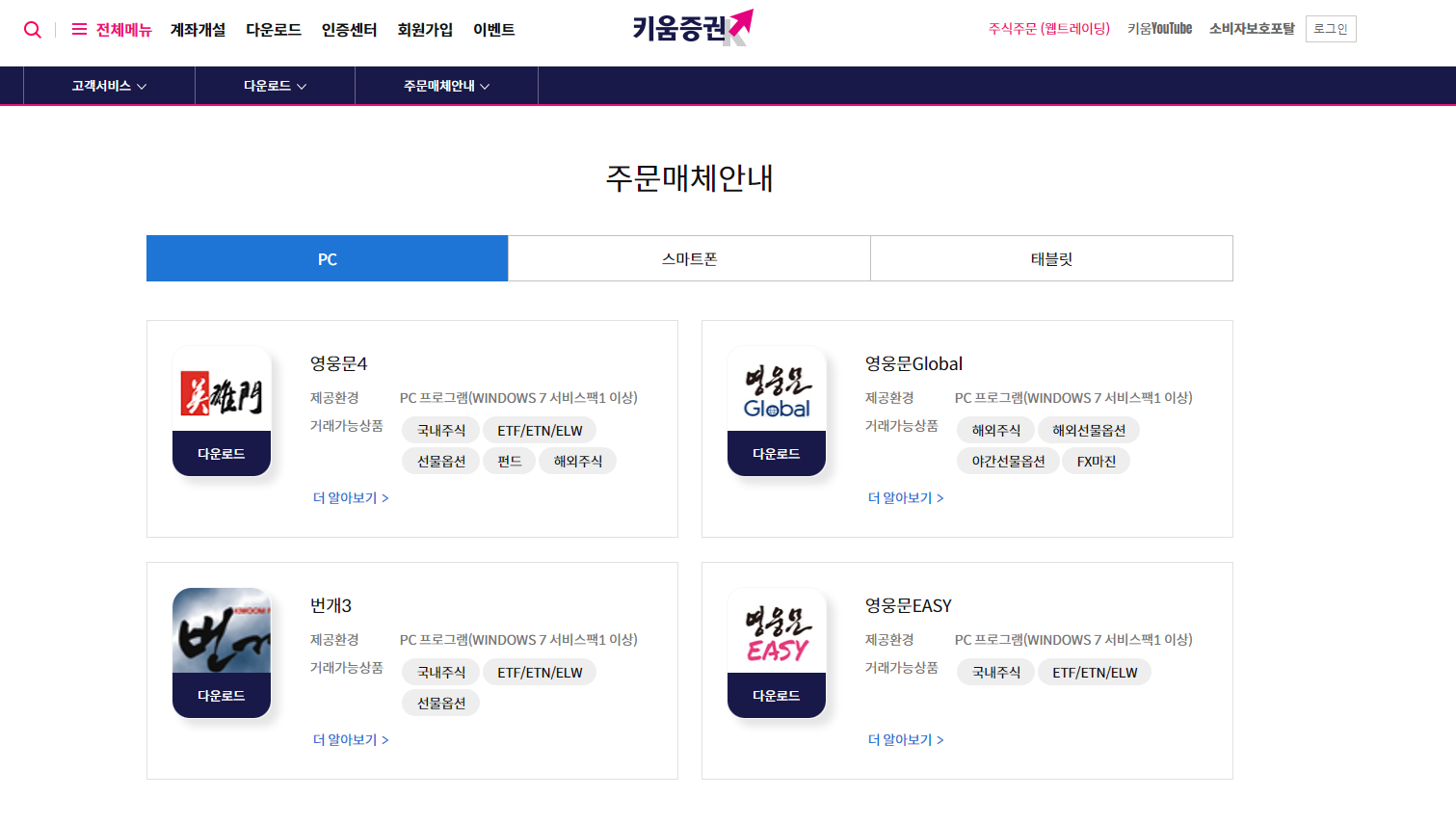The image size is (1456, 825).
Task: Click 국내주식 tag under 영웅문4
Action: [441, 430]
